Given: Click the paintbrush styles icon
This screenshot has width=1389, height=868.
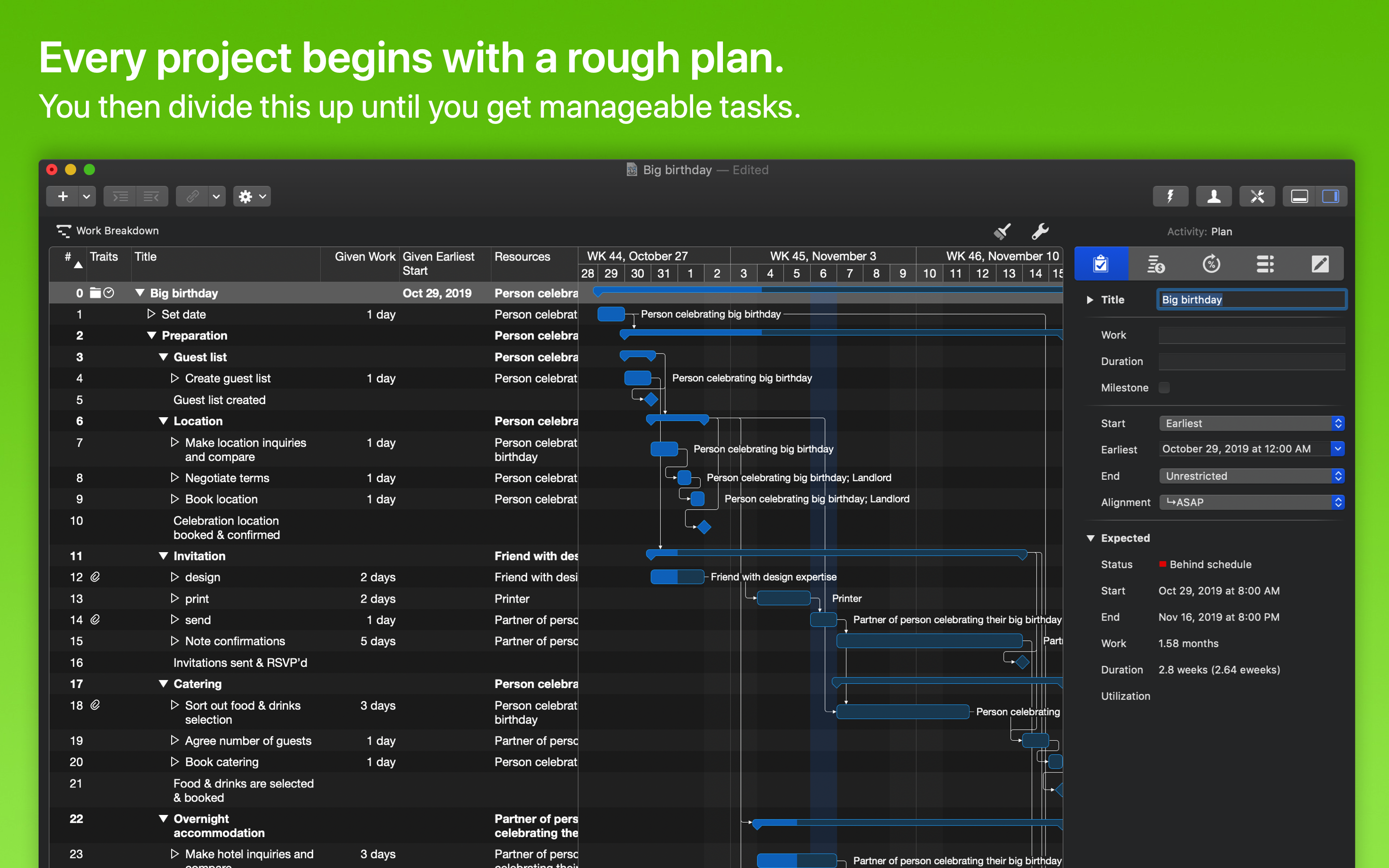Looking at the screenshot, I should [x=1002, y=231].
